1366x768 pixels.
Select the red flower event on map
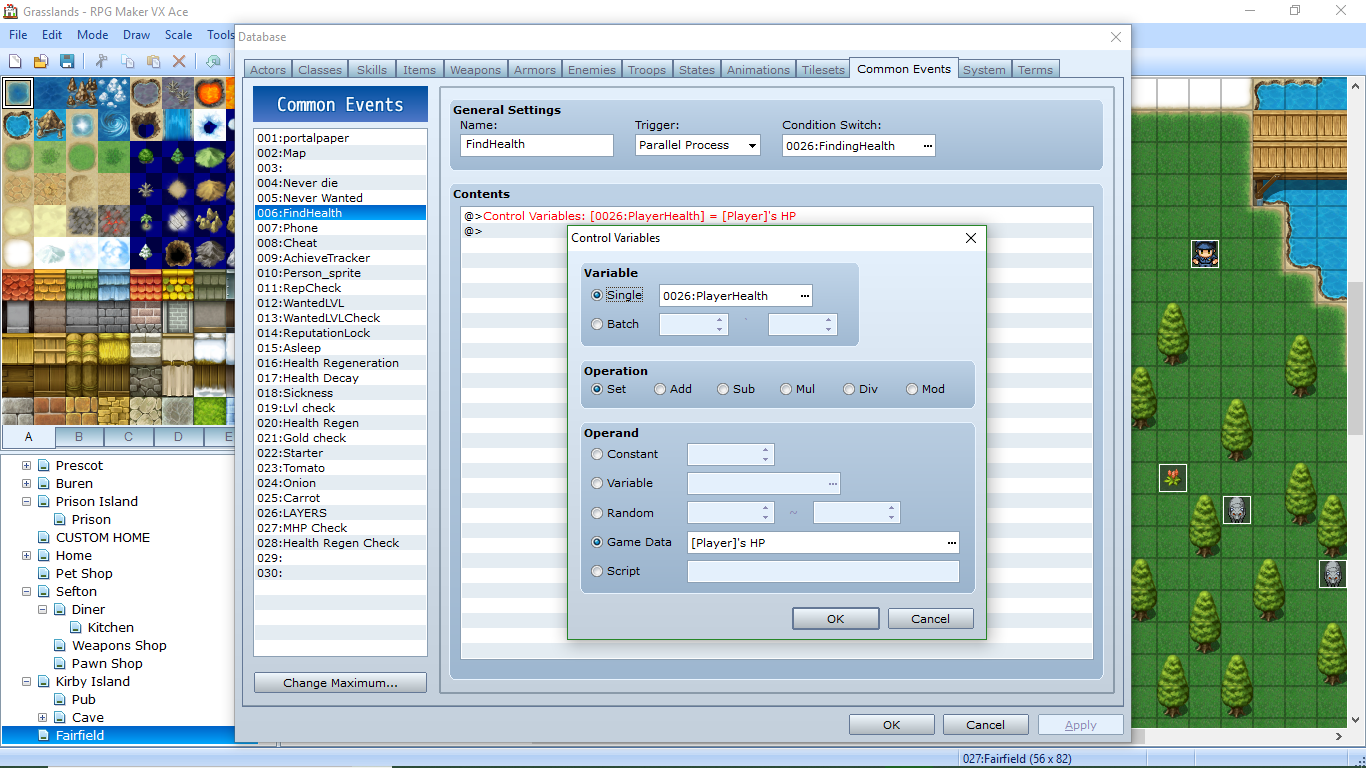pyautogui.click(x=1173, y=477)
